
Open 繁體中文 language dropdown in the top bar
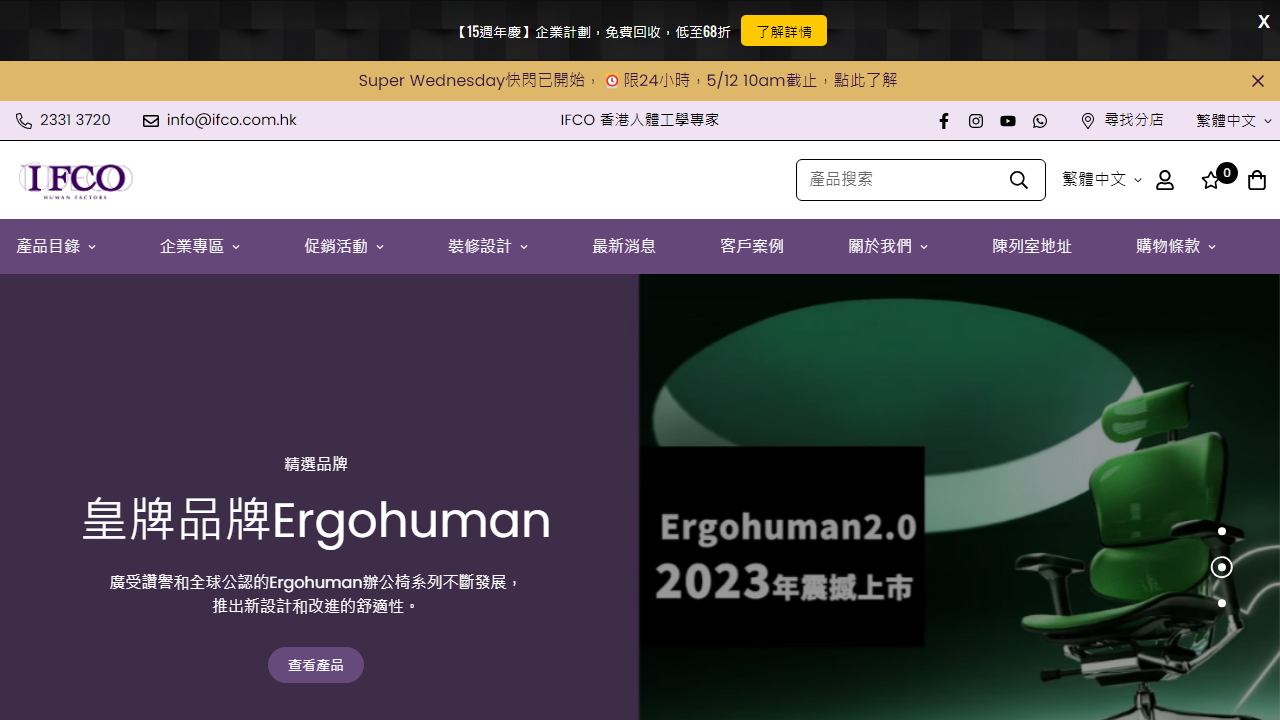1234,121
